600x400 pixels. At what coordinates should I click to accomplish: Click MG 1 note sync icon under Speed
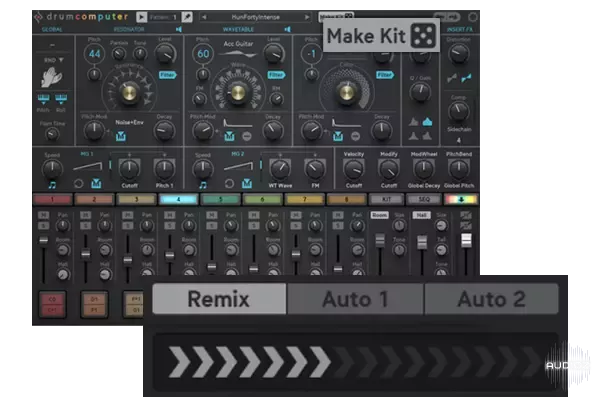[x=52, y=185]
